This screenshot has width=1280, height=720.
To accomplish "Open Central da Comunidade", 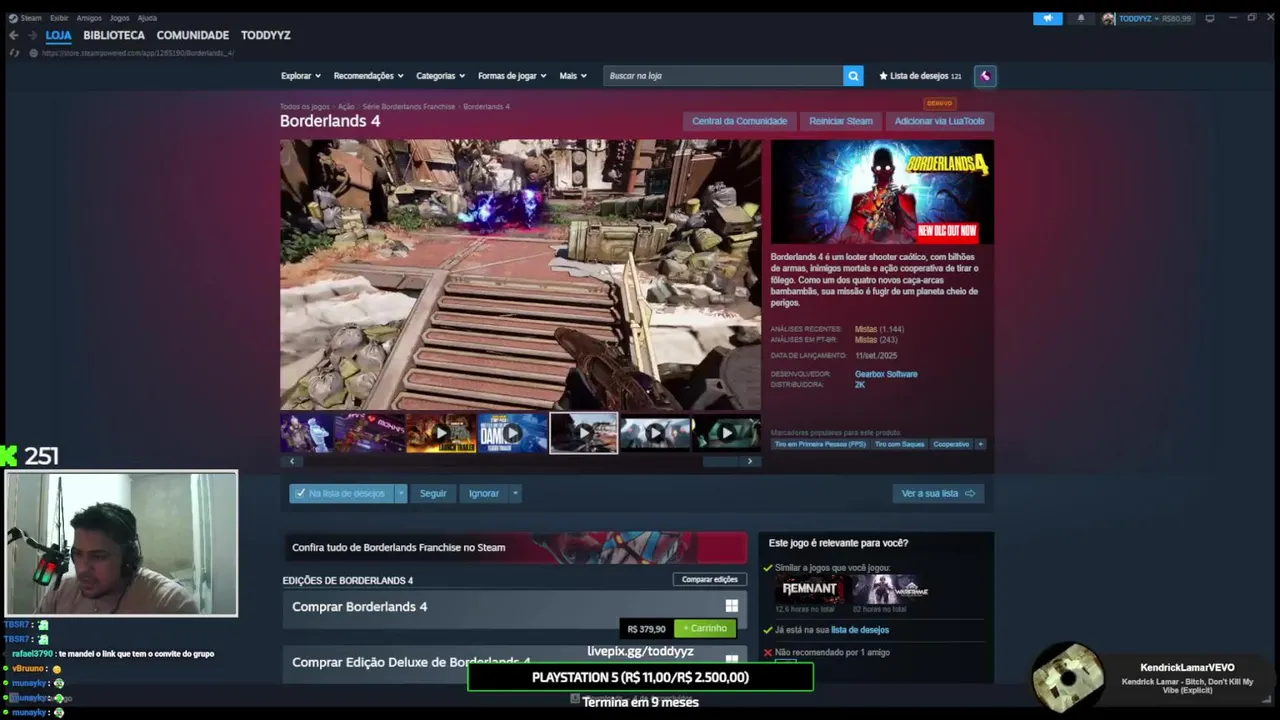I will tap(740, 121).
